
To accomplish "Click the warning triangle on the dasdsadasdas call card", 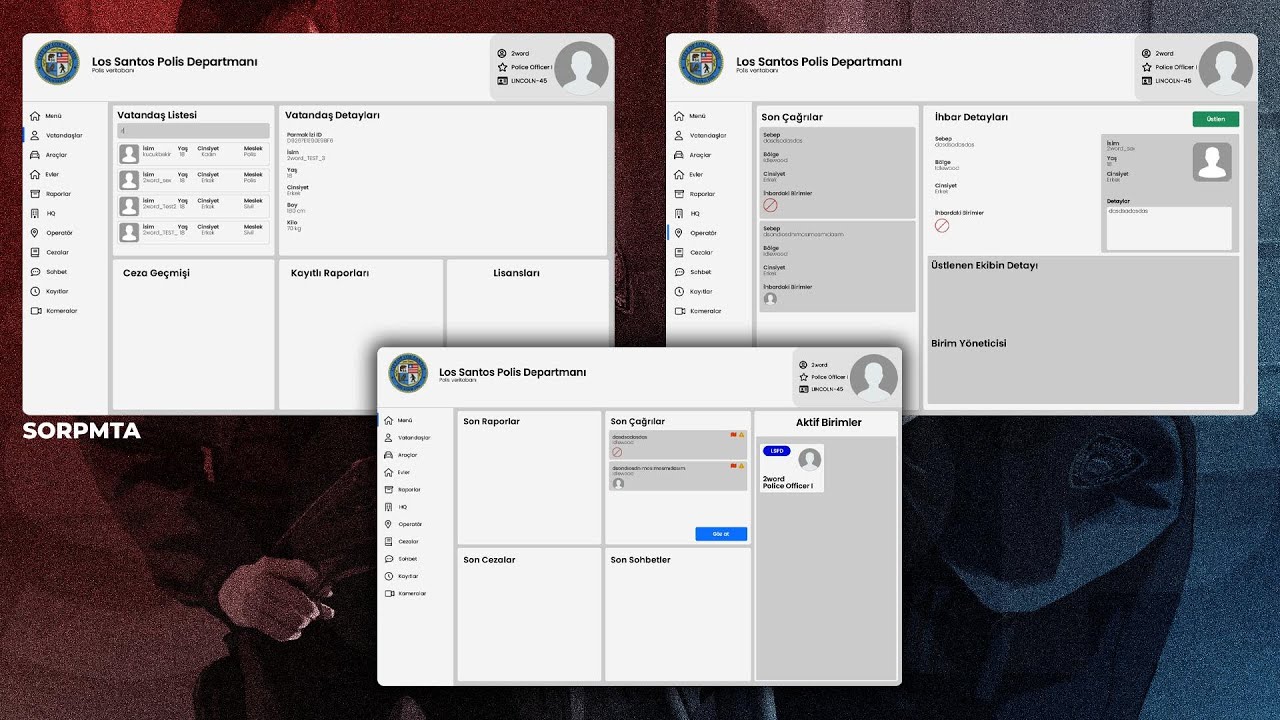I will [x=741, y=436].
